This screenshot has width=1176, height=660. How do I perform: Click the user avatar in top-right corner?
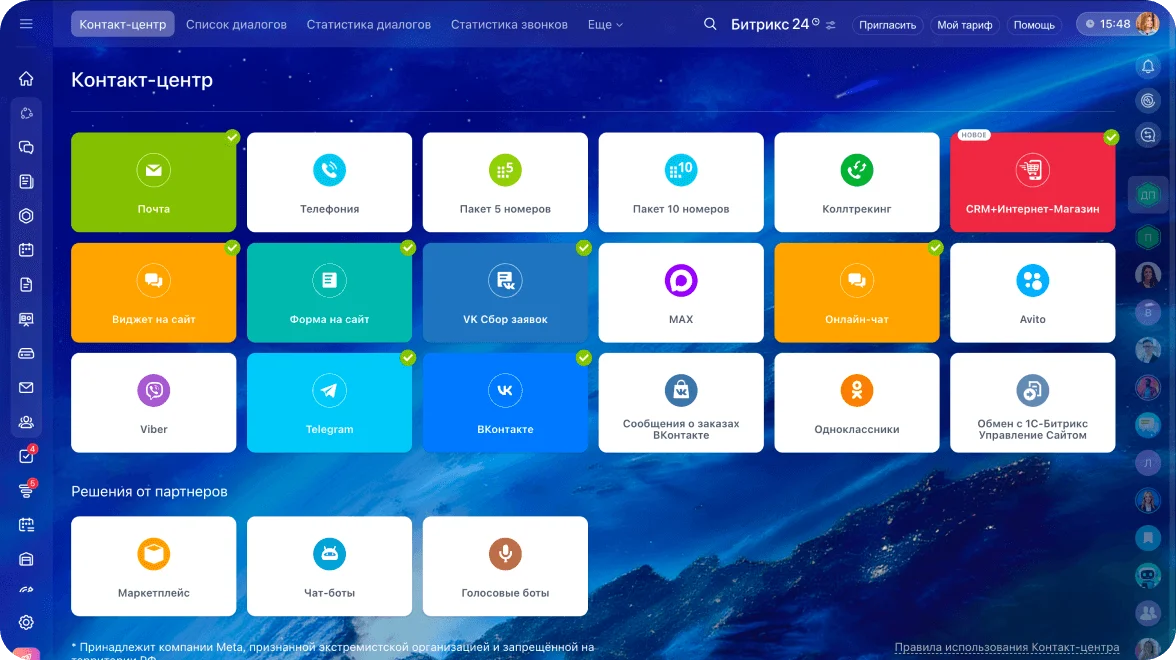pos(1147,24)
